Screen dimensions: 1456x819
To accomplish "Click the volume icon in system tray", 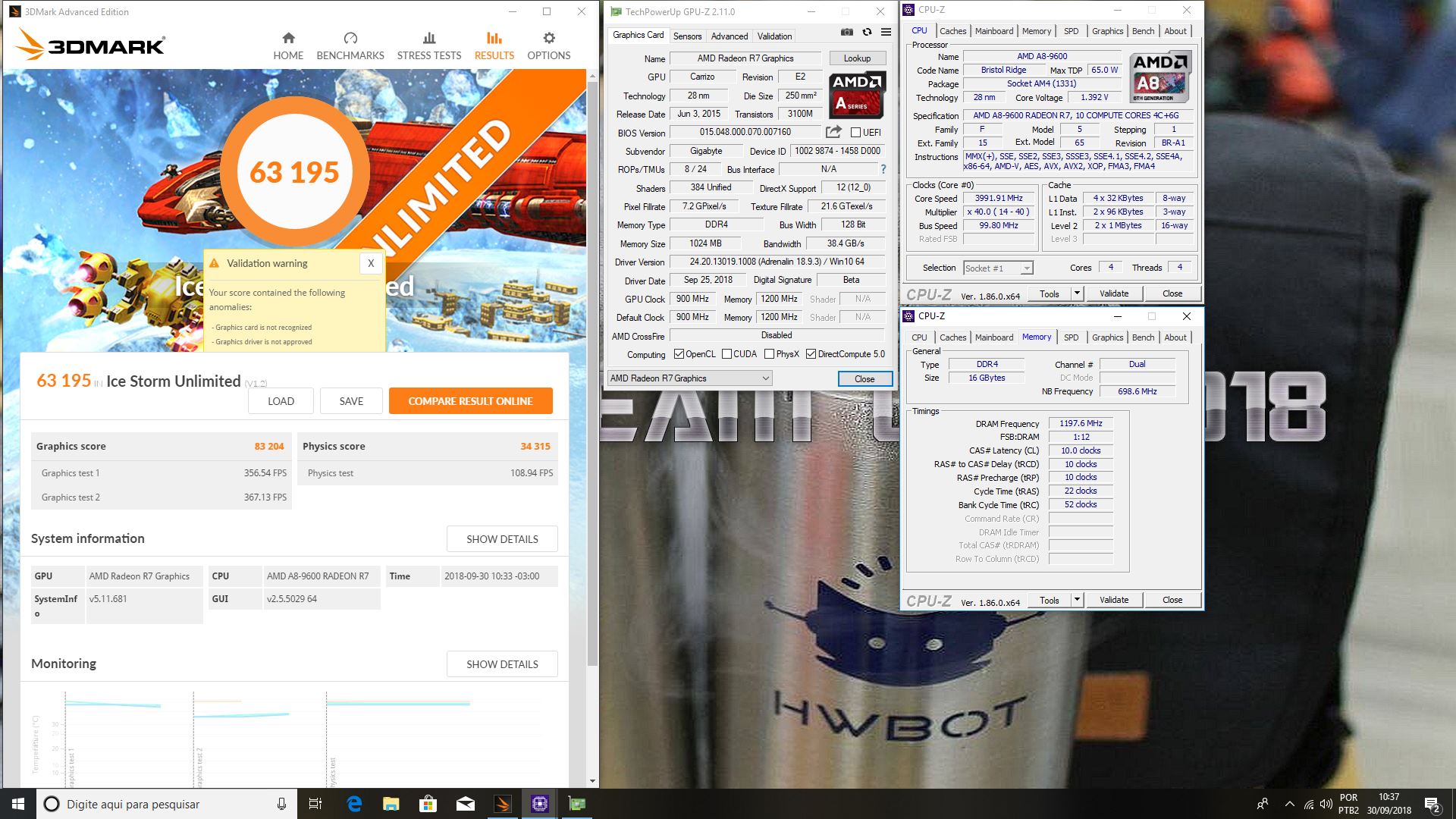I will coord(1326,804).
